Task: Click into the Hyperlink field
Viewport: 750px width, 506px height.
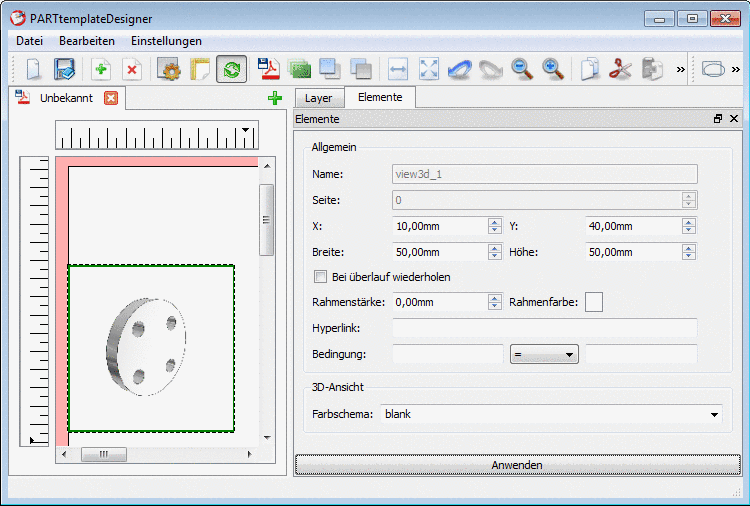Action: coord(544,328)
